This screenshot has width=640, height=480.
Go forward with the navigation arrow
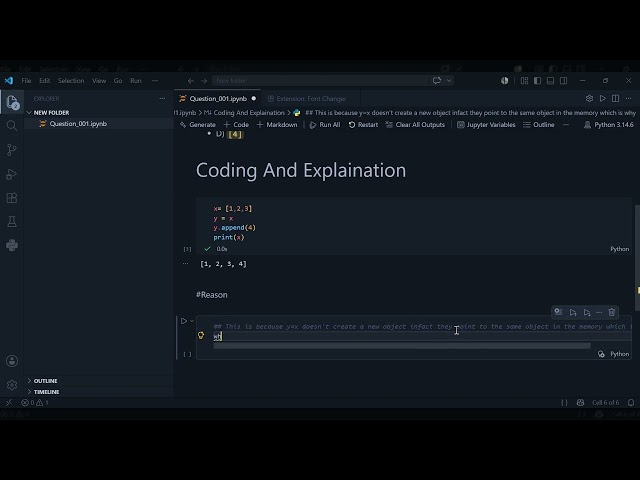[x=204, y=81]
